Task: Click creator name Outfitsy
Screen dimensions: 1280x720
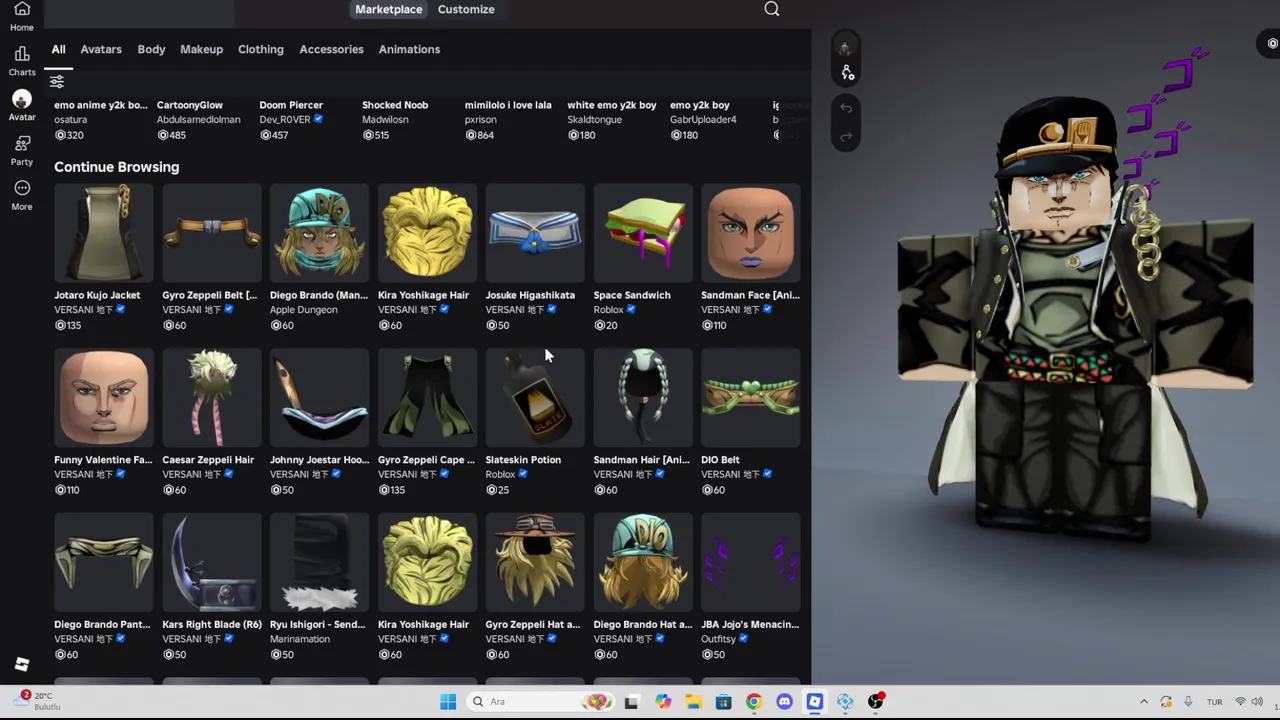Action: point(719,639)
